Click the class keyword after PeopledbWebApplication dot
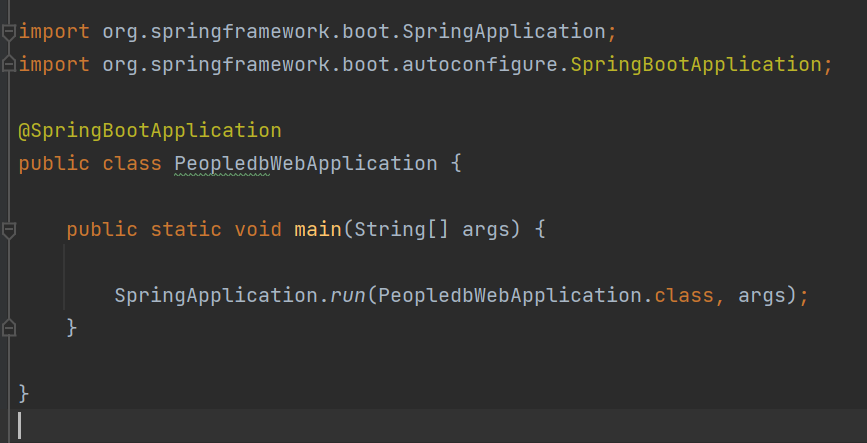 coord(684,295)
